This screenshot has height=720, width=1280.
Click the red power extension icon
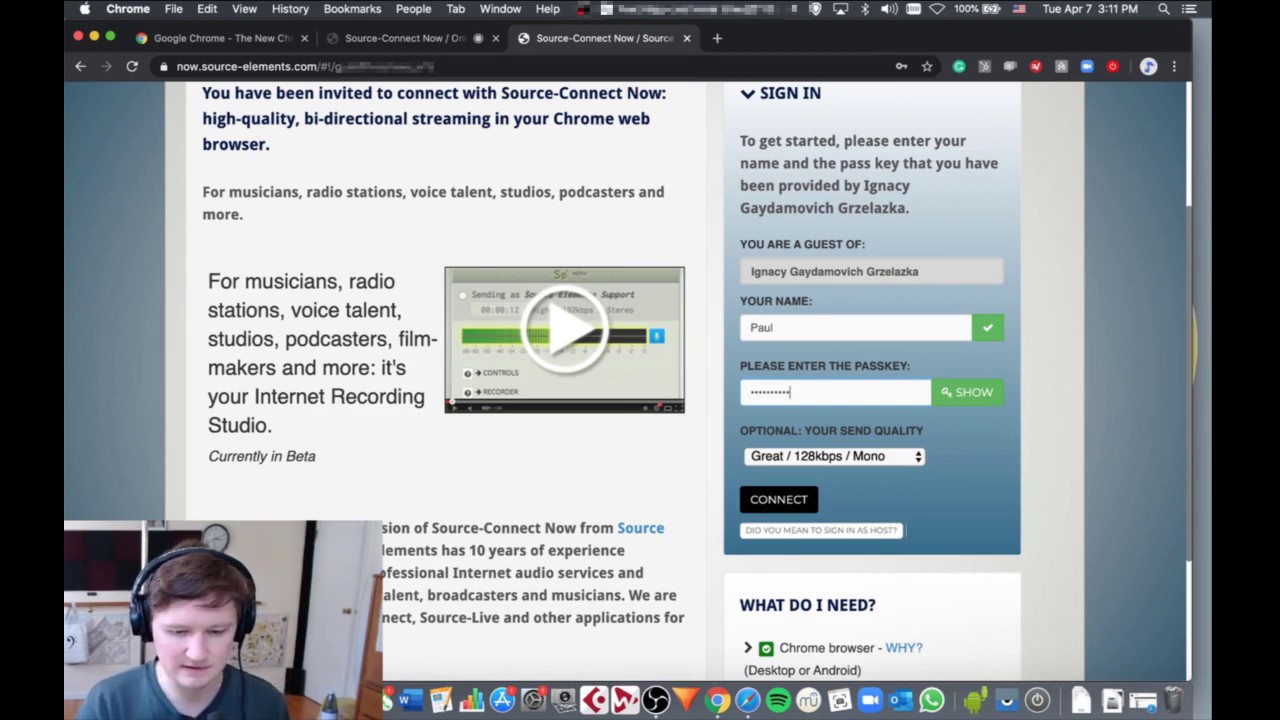coord(1112,66)
